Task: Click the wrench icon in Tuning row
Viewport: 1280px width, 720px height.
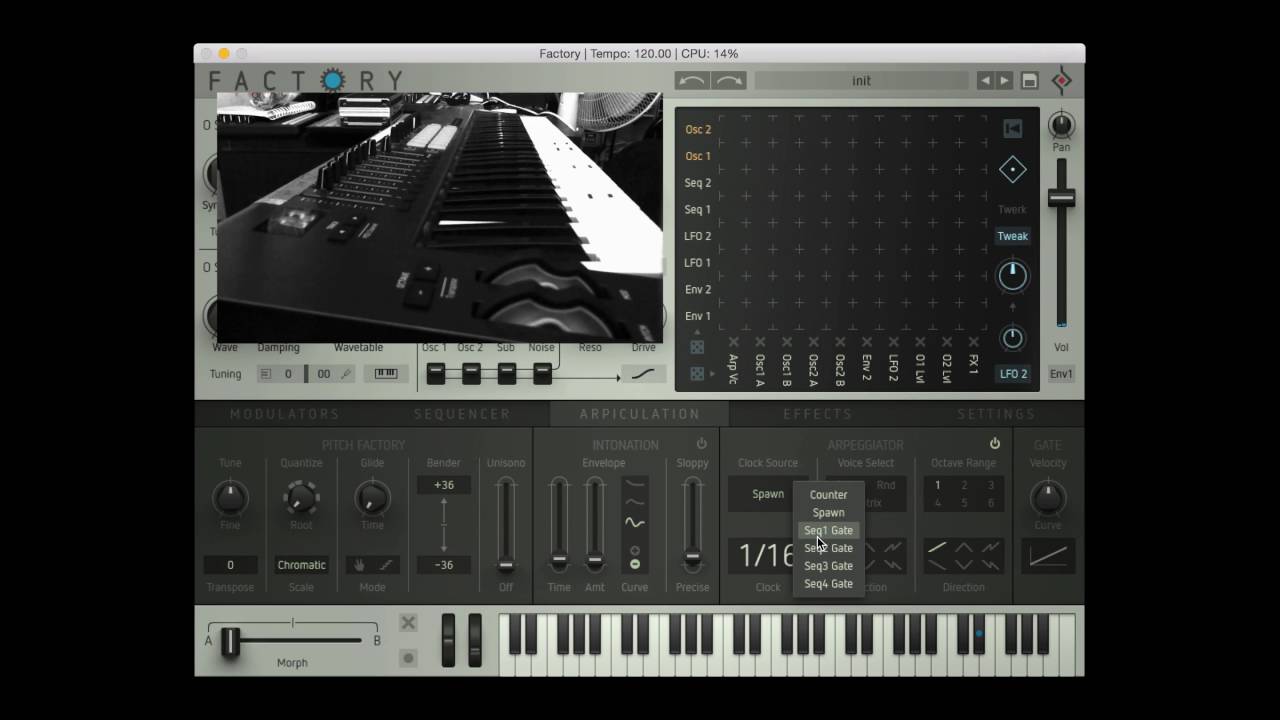Action: [x=346, y=374]
